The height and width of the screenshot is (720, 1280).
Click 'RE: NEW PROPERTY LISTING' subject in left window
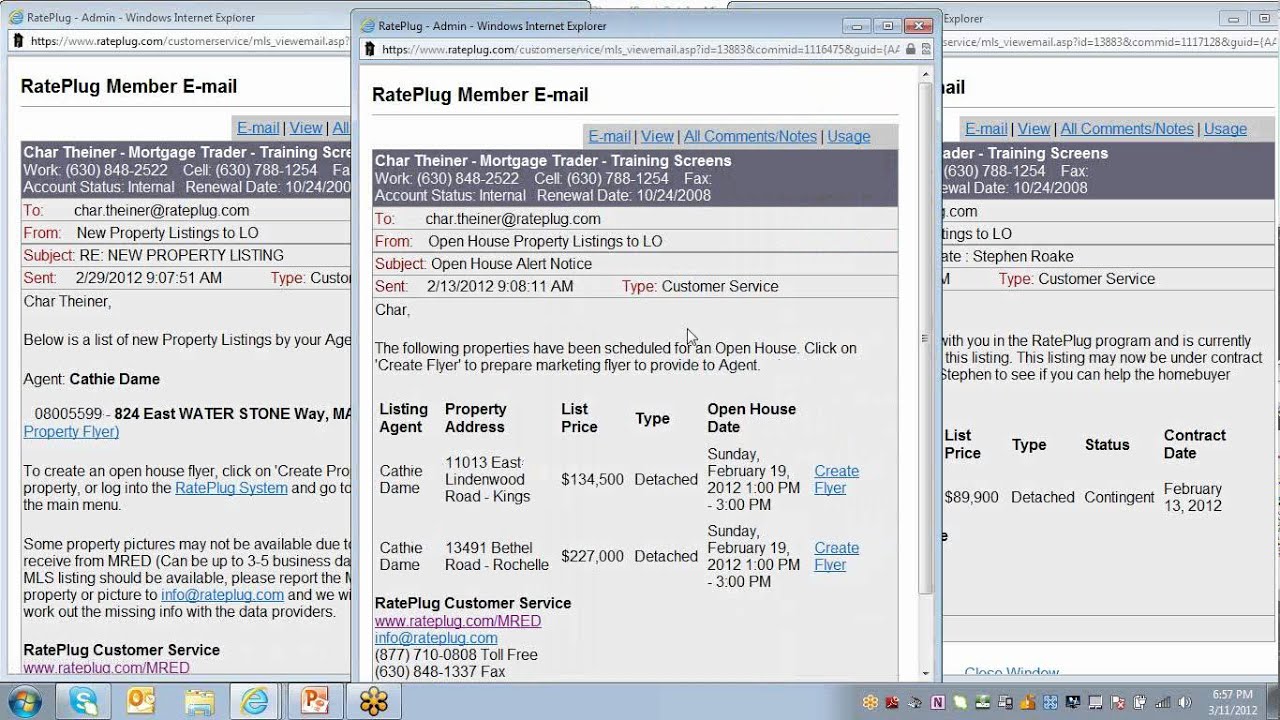pyautogui.click(x=180, y=255)
